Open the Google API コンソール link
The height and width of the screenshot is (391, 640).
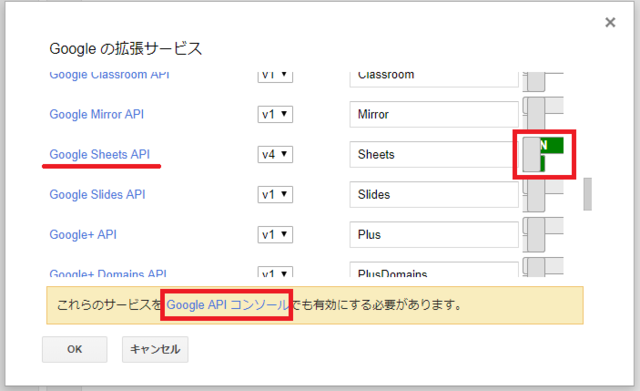227,305
